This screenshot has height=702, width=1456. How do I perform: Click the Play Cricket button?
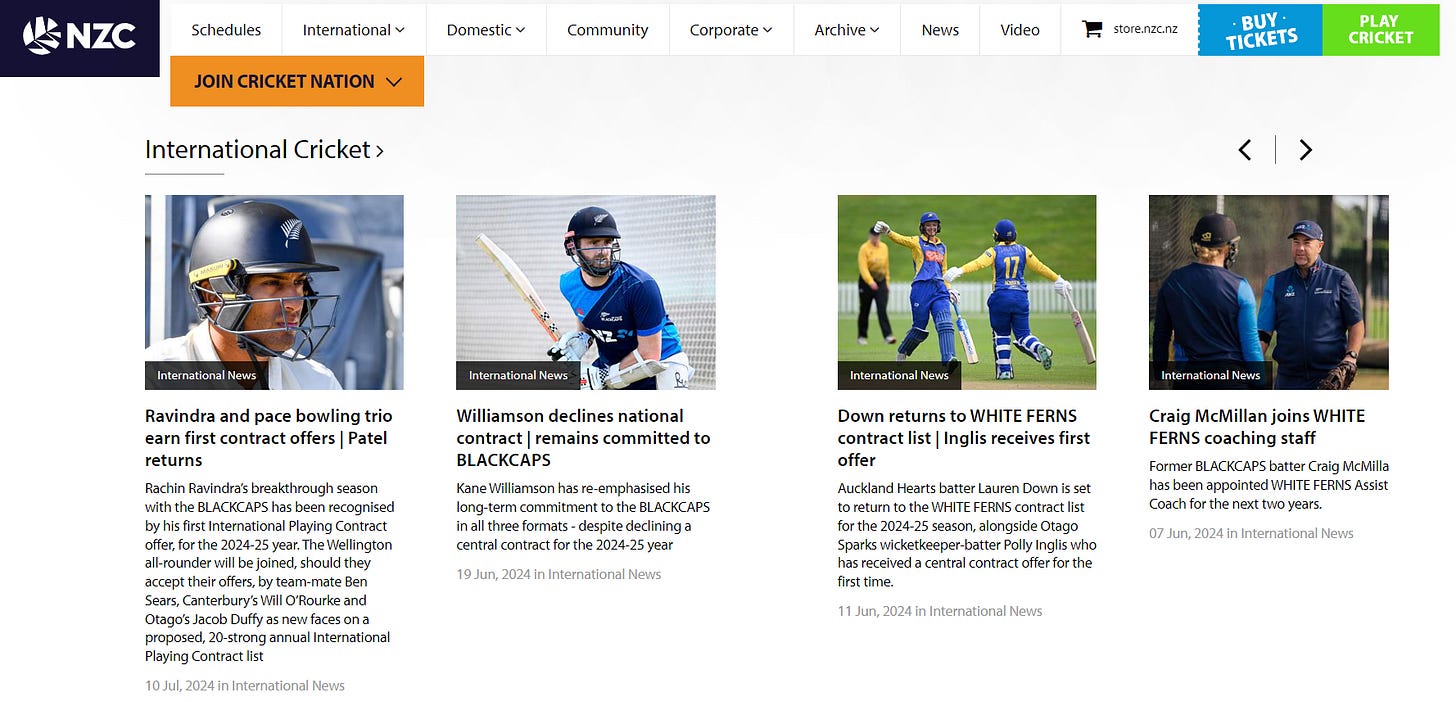coord(1380,30)
